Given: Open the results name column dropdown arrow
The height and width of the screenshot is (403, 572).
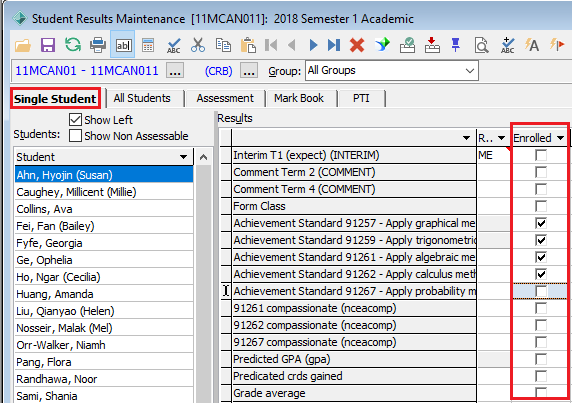Looking at the screenshot, I should (x=466, y=138).
